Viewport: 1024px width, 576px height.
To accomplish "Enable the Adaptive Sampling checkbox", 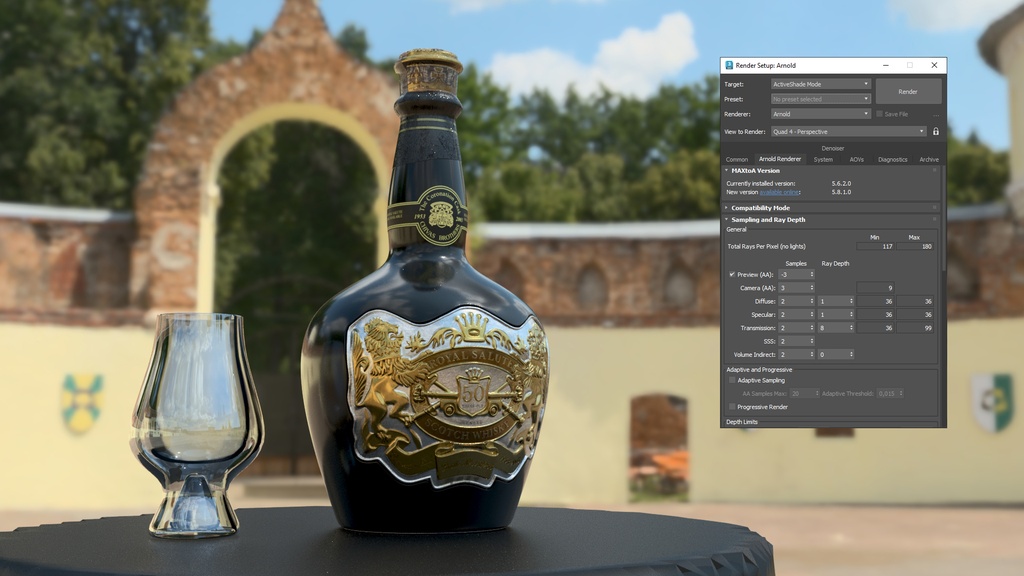I will pos(732,381).
